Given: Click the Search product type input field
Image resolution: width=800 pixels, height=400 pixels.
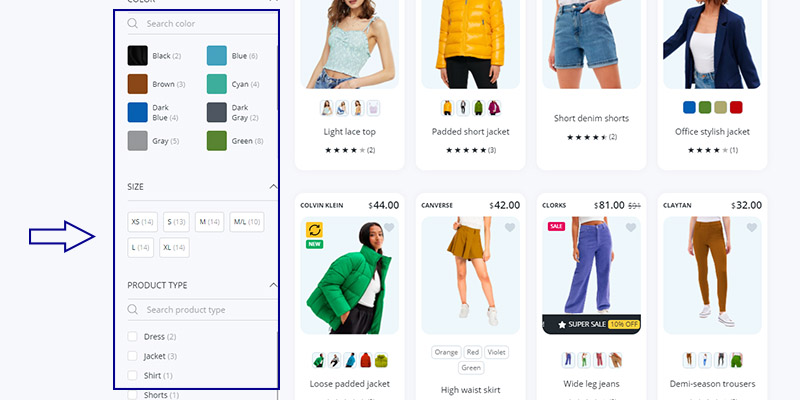Looking at the screenshot, I should (x=203, y=310).
